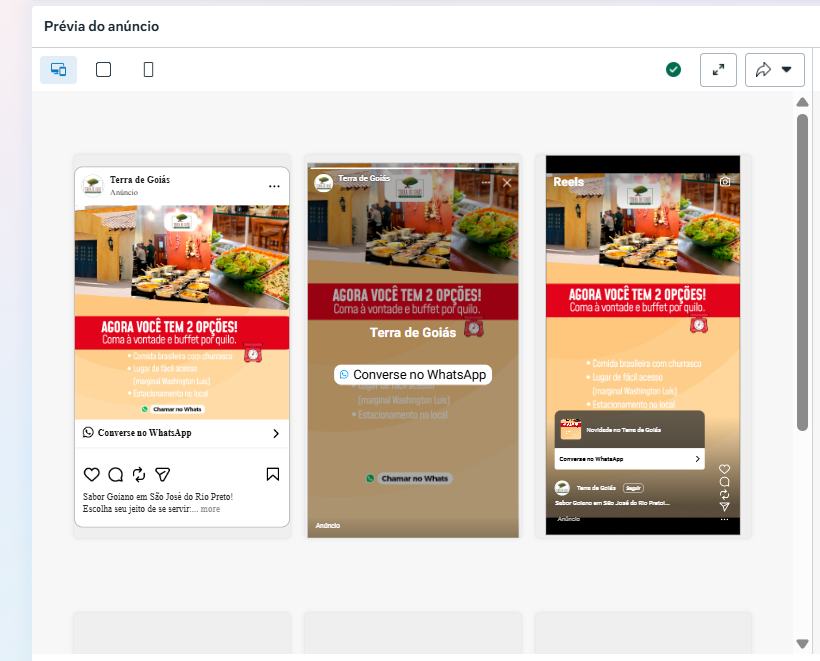
Task: Open the share preview dropdown button
Action: point(775,70)
